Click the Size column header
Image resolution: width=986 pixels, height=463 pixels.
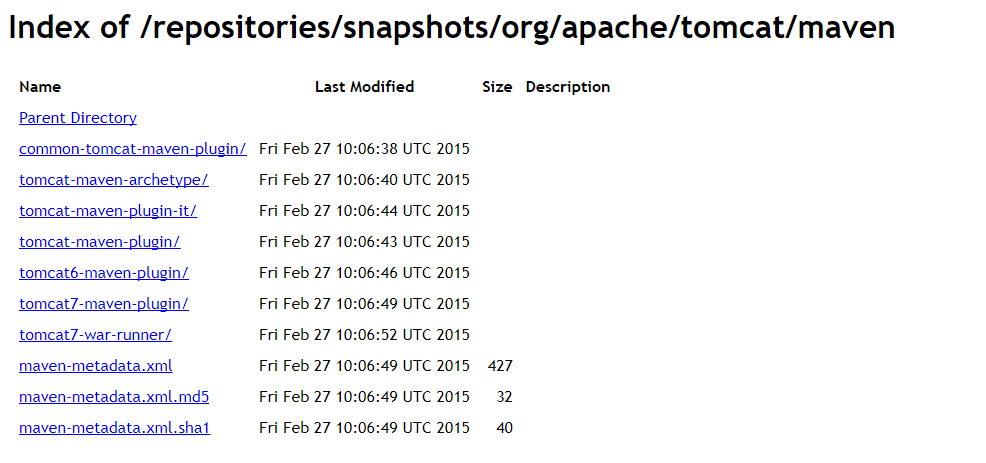pos(497,87)
